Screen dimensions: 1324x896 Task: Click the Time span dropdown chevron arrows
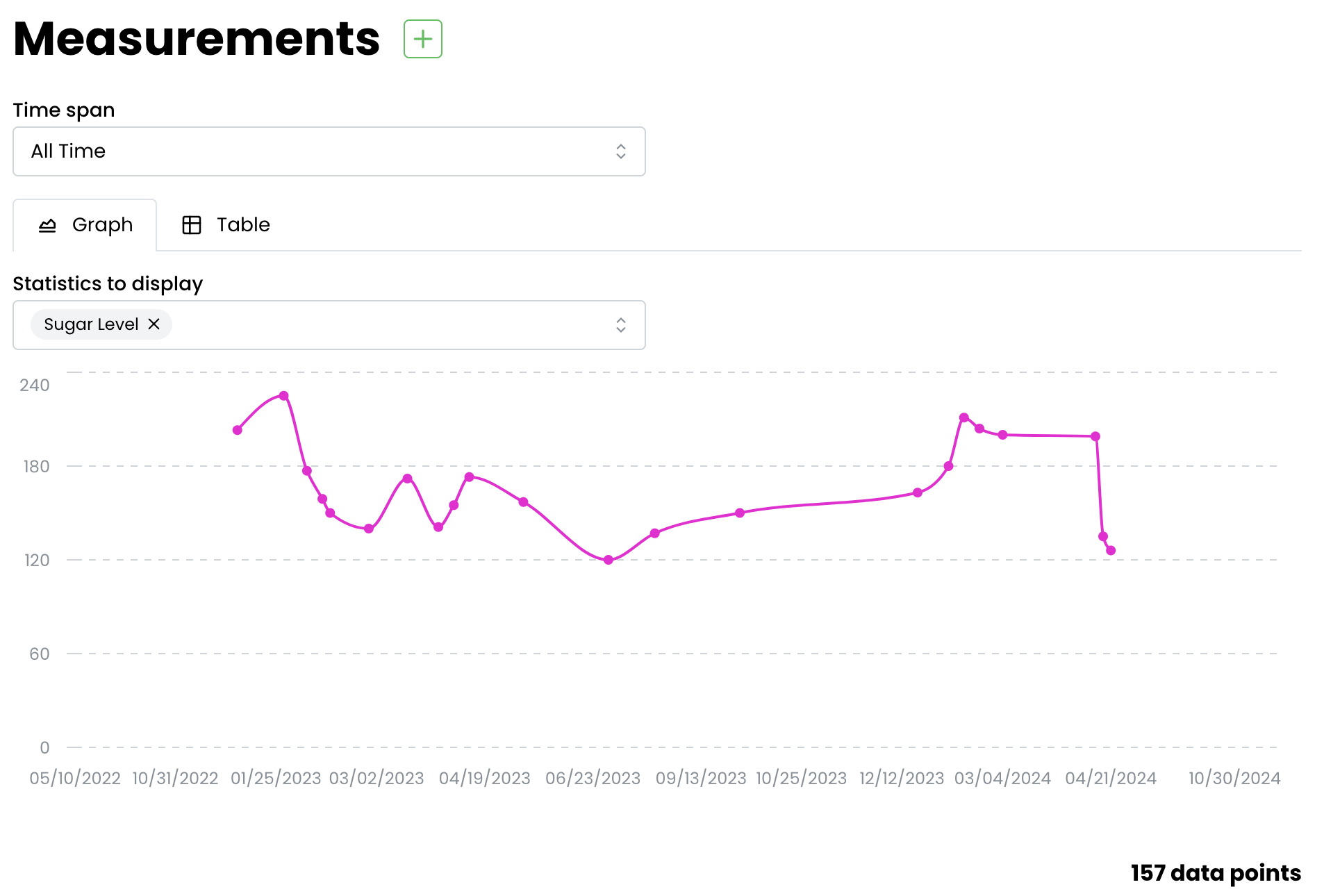621,151
